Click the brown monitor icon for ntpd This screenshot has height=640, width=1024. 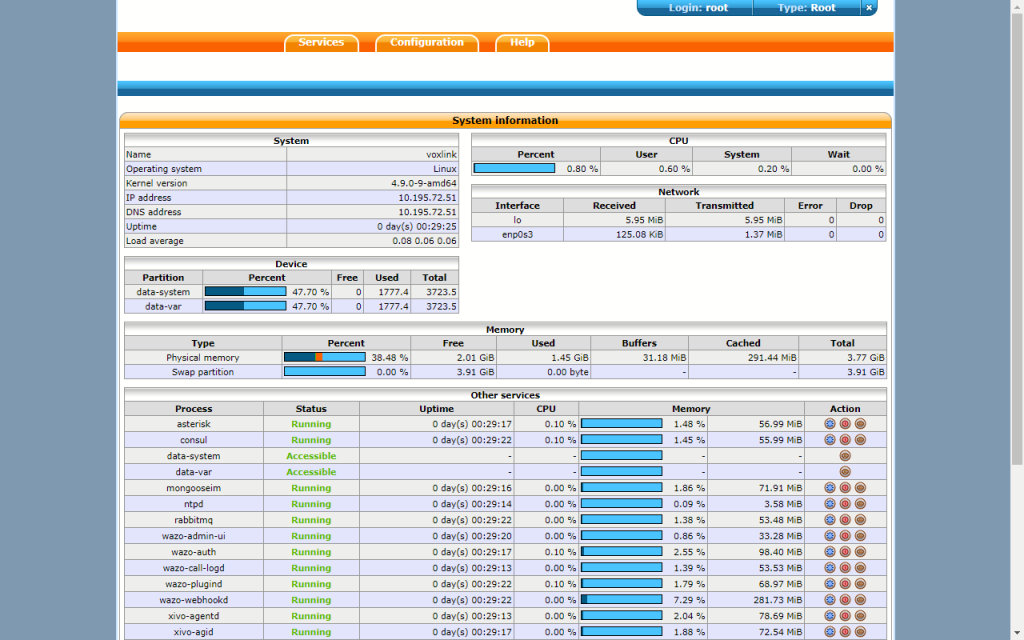tap(860, 504)
